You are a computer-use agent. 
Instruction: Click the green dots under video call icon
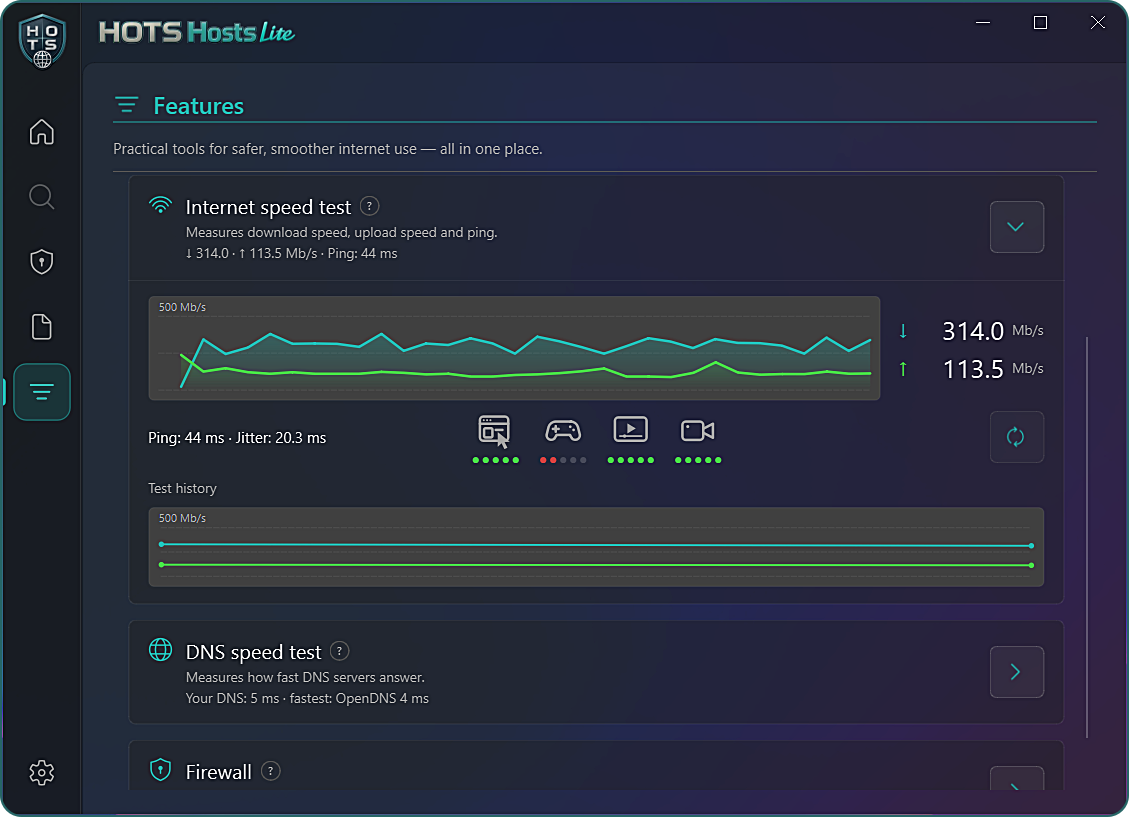tap(698, 460)
